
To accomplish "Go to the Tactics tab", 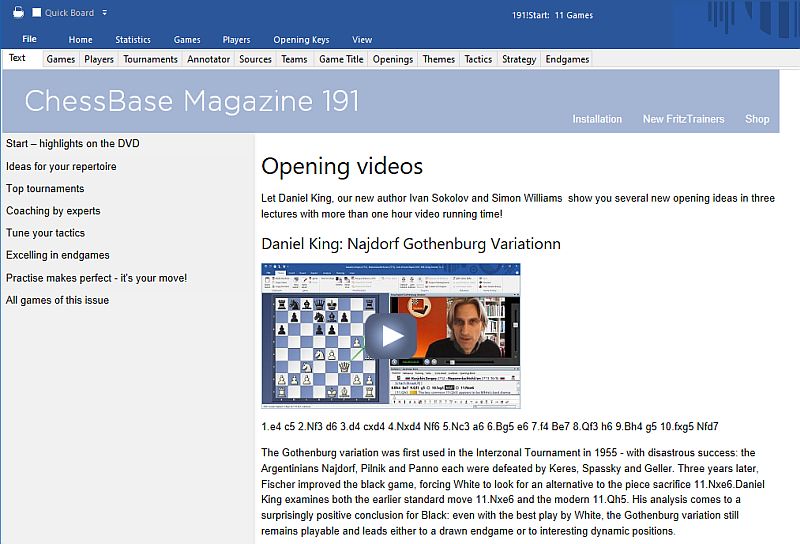I will 478,59.
